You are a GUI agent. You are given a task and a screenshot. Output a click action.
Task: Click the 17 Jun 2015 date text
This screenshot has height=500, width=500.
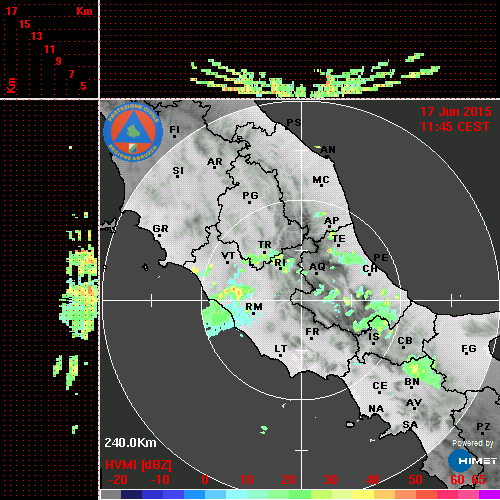click(456, 112)
